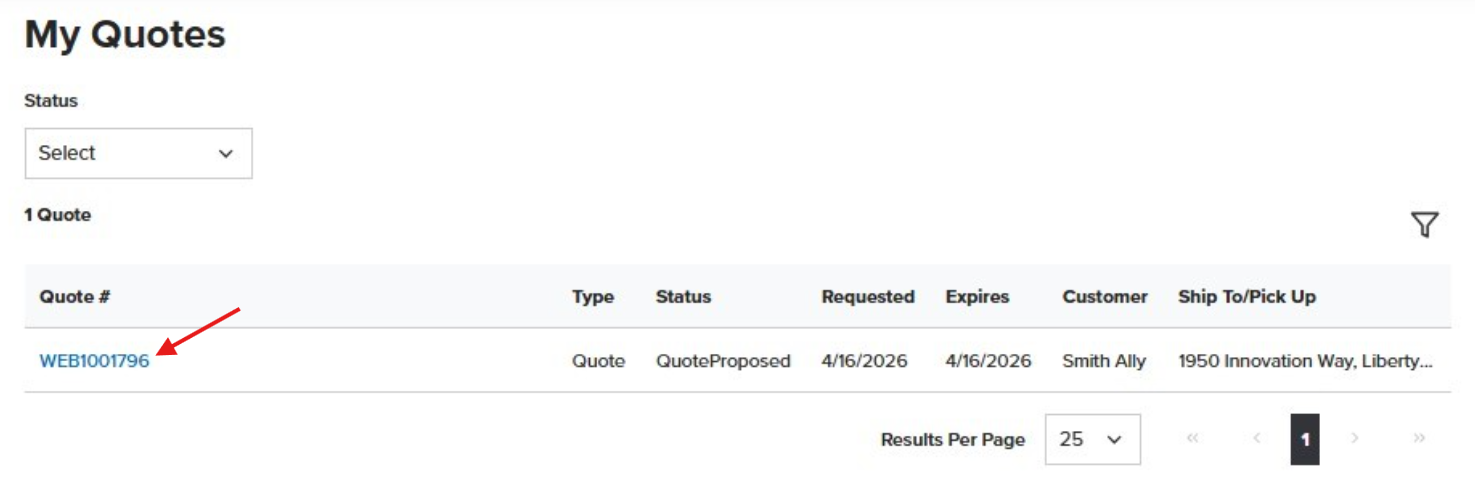
Task: Expand the Results Per Page 25 dropdown
Action: tap(1092, 439)
